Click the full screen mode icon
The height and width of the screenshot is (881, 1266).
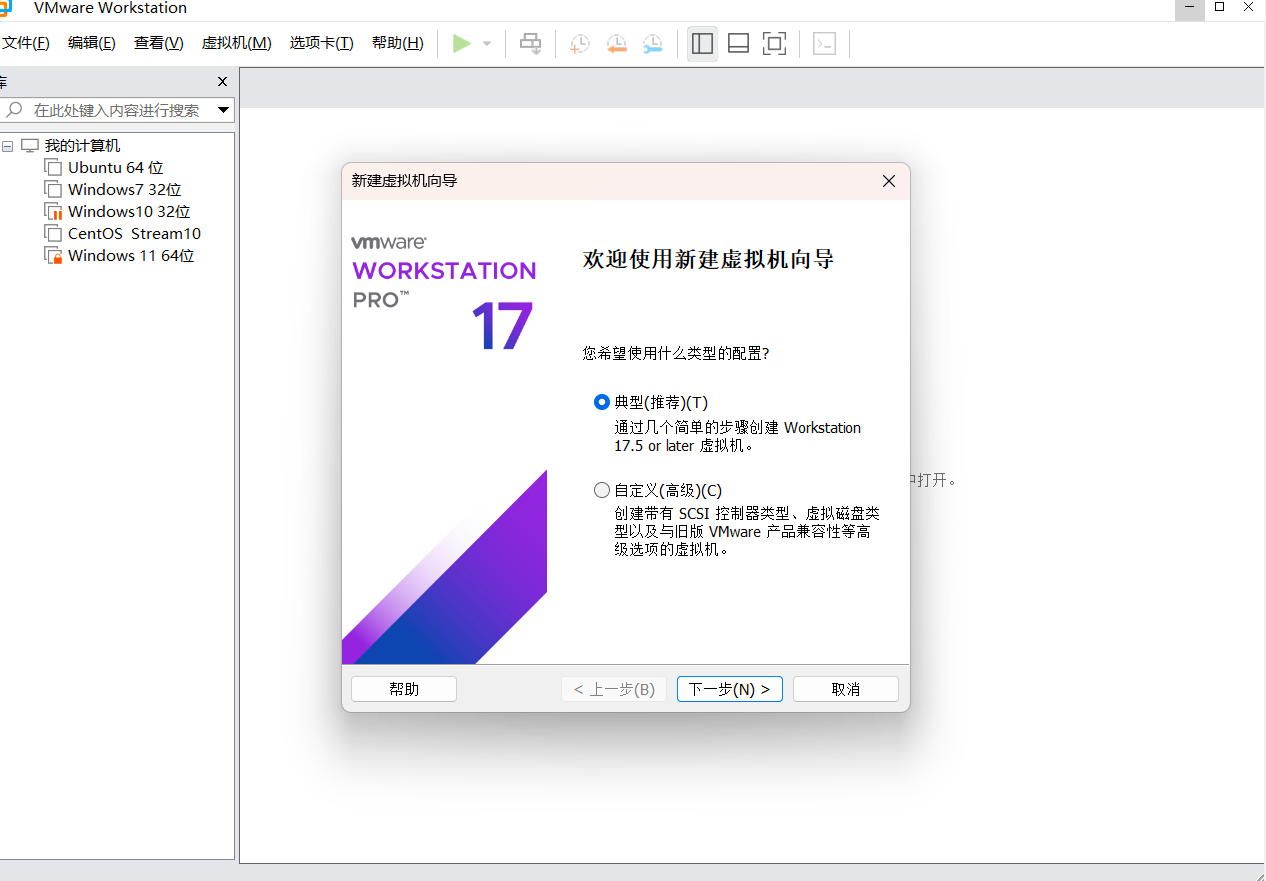pos(774,44)
